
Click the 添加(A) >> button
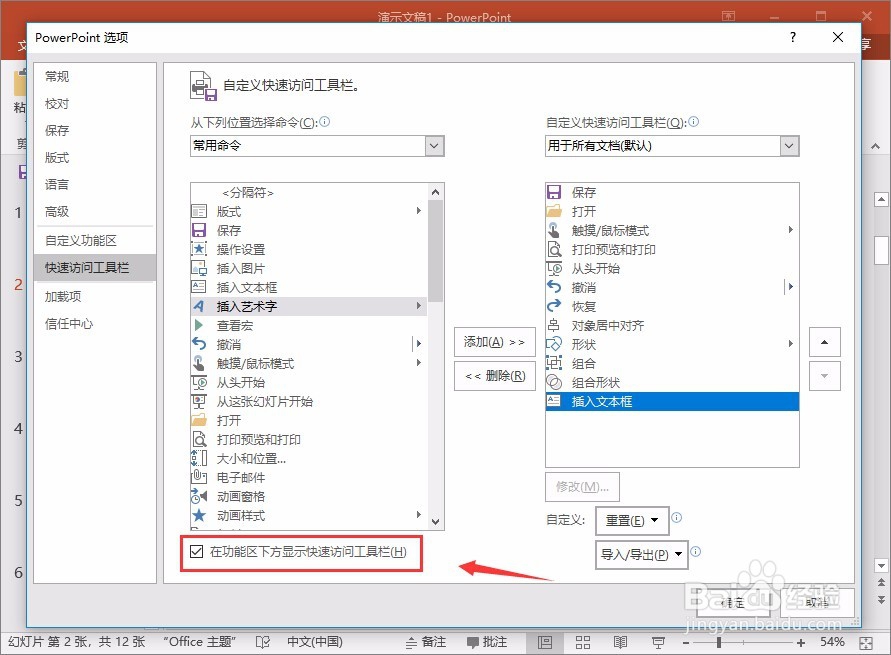[494, 342]
